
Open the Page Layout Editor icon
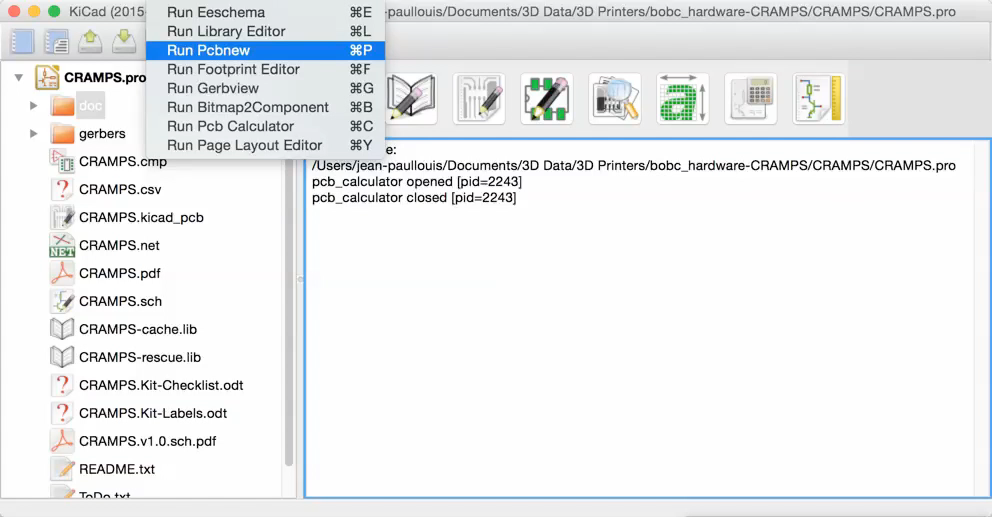(x=819, y=98)
